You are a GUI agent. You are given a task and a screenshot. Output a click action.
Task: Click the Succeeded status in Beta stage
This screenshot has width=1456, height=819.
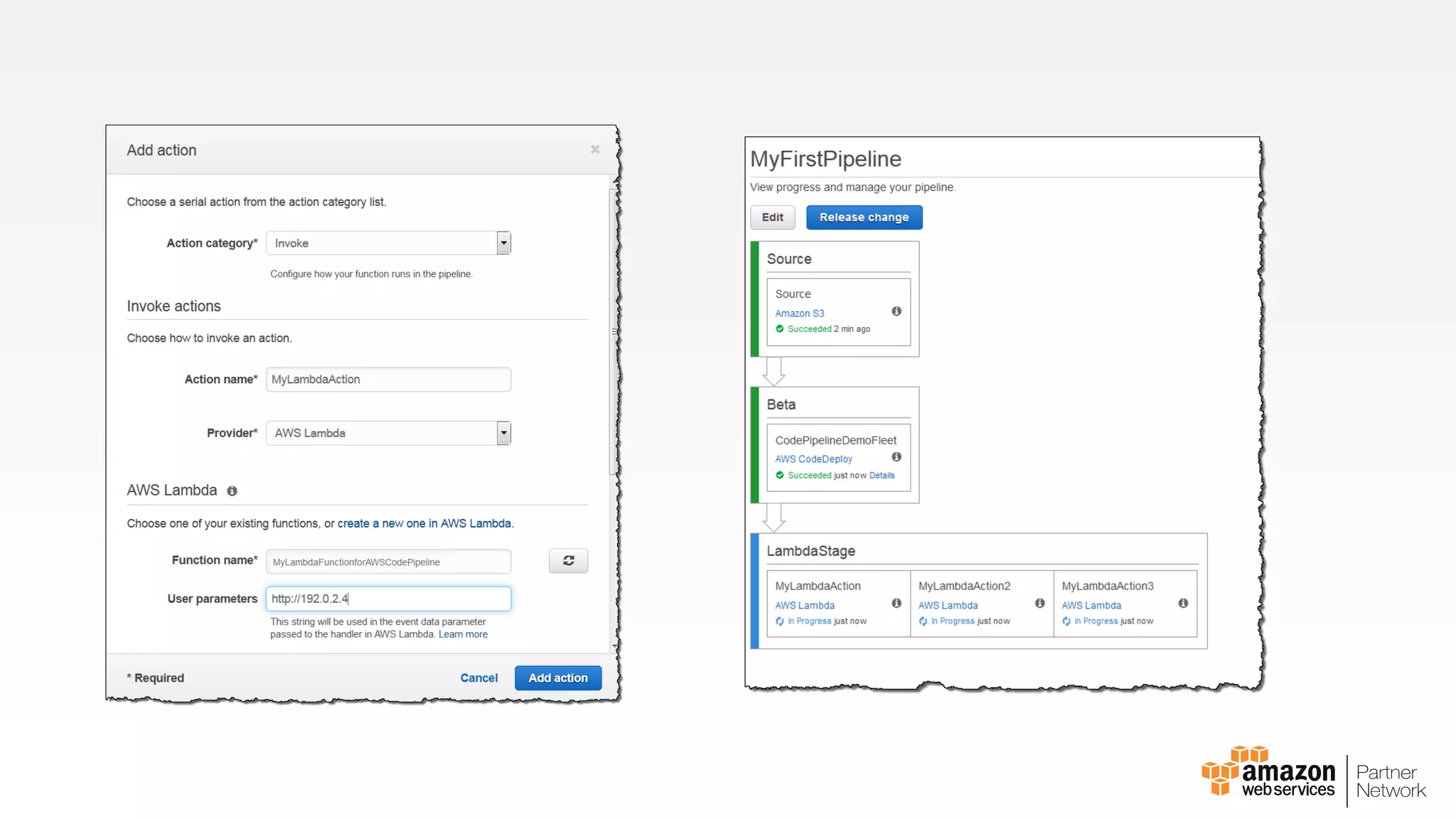click(809, 476)
